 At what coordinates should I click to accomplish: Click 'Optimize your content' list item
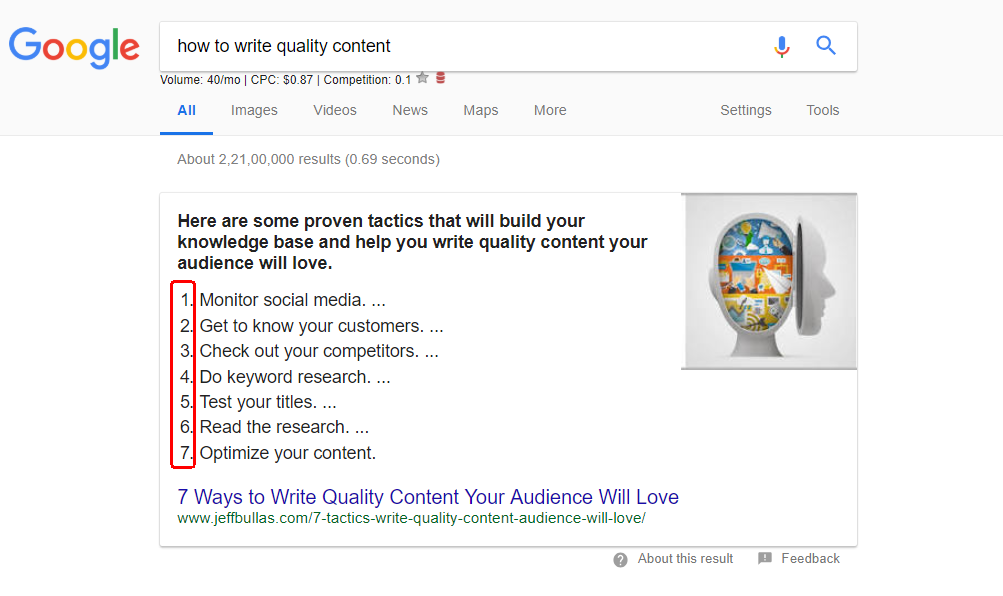(287, 453)
